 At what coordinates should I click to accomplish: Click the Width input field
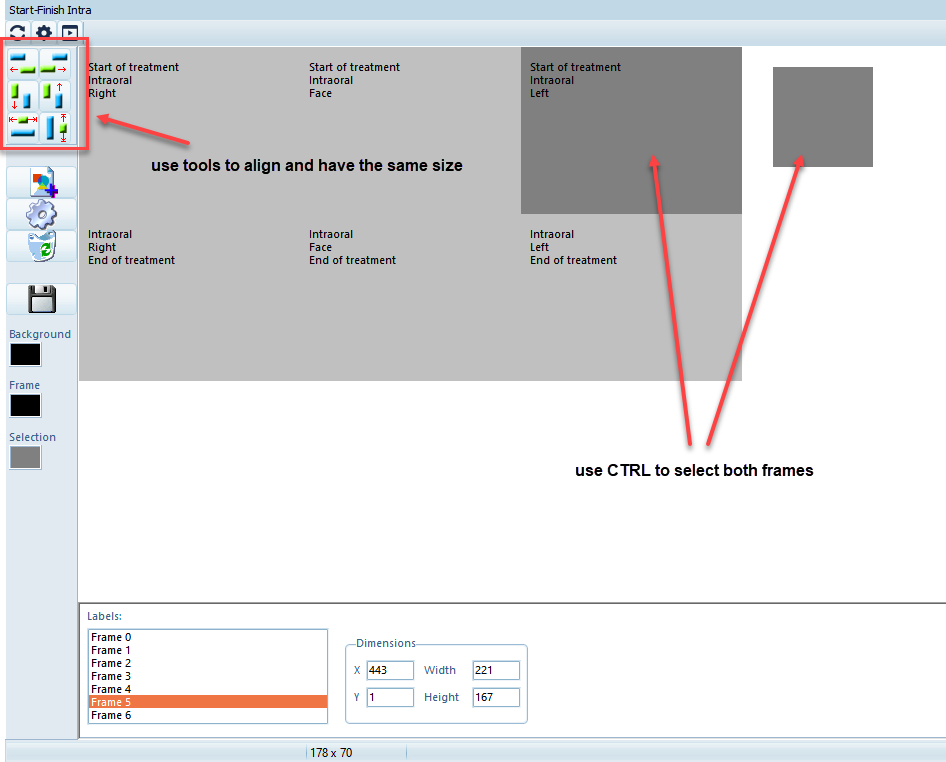pyautogui.click(x=496, y=670)
